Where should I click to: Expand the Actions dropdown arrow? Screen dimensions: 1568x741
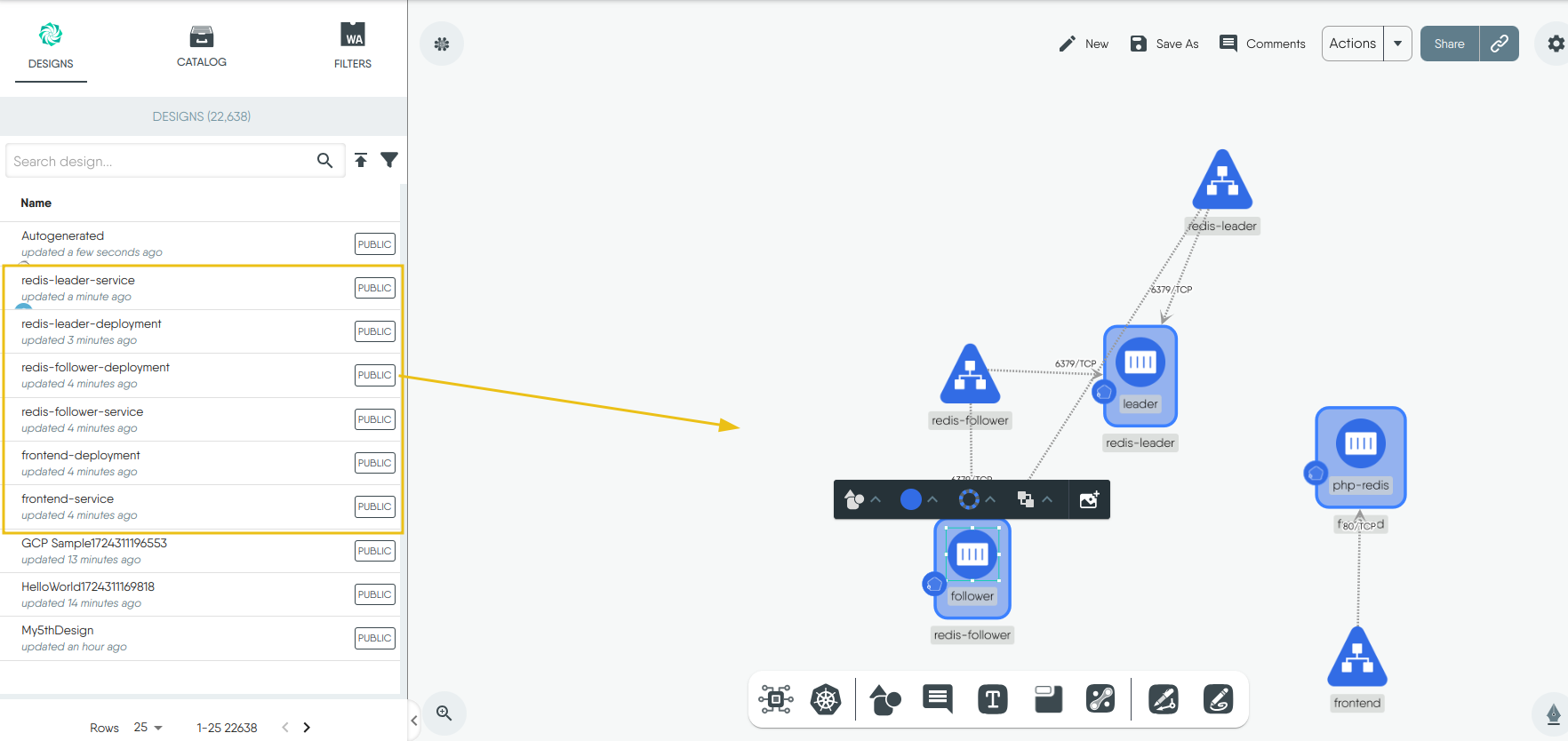(x=1398, y=44)
